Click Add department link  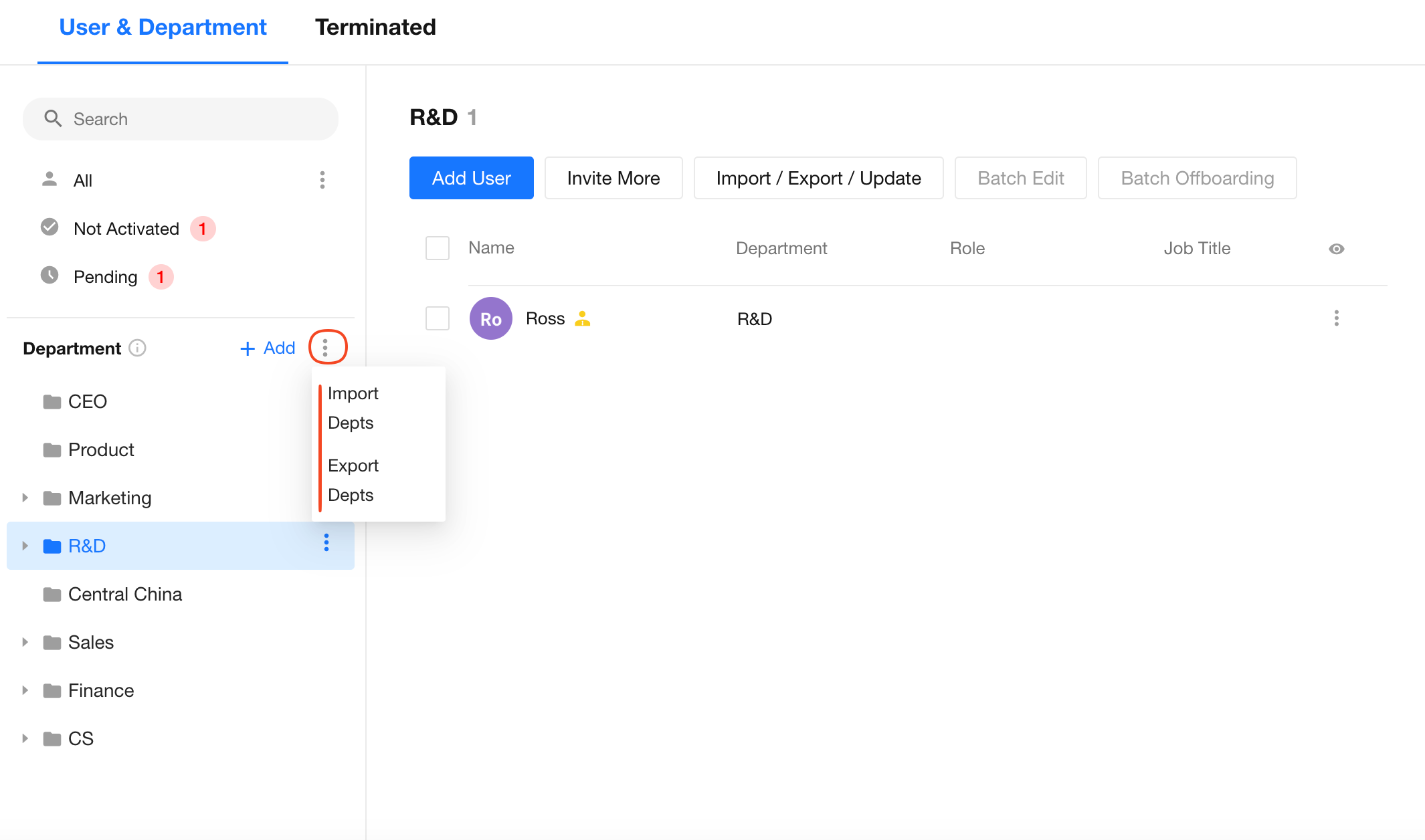268,348
